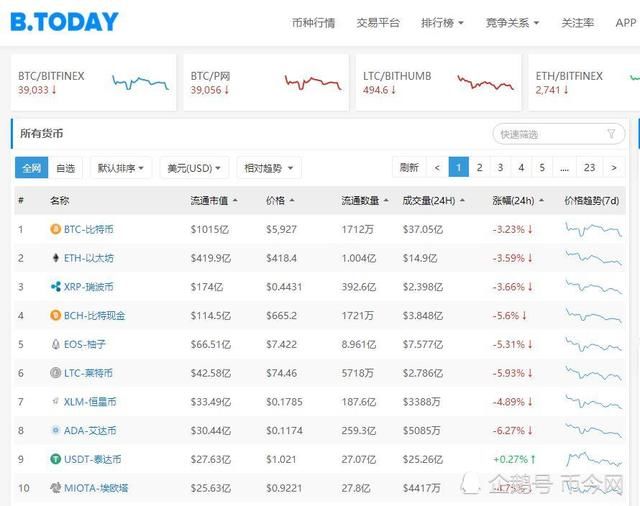640x506 pixels.
Task: Click the MIOTA coin icon
Action: pyautogui.click(x=56, y=488)
